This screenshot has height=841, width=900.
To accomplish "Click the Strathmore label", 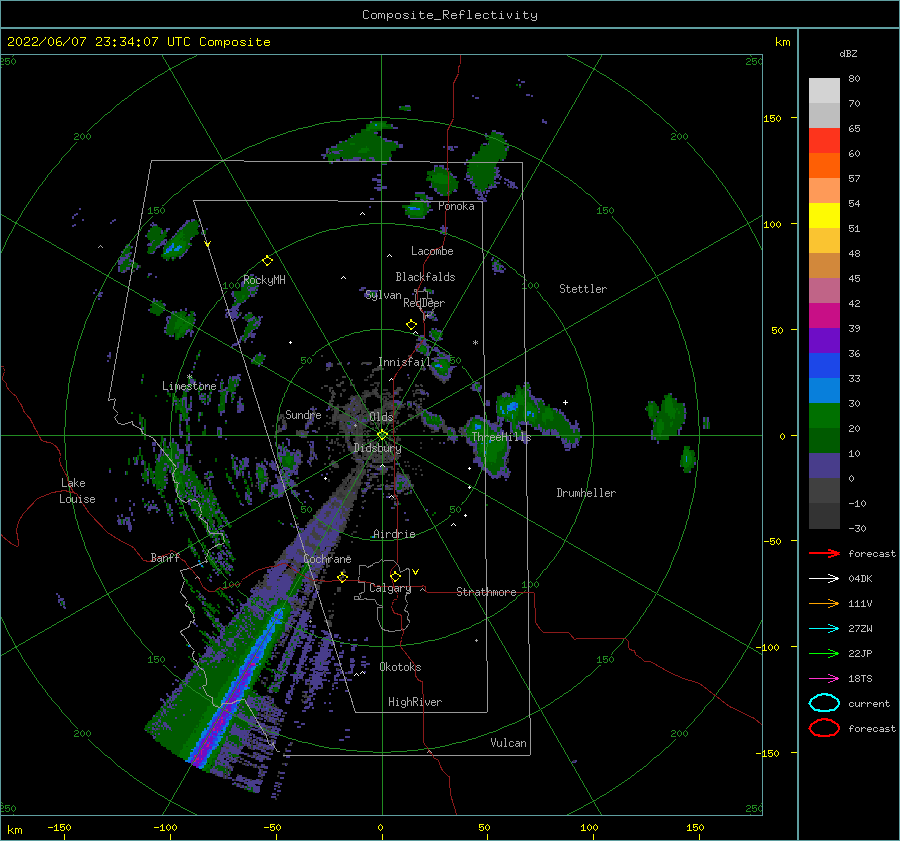I will pos(486,592).
